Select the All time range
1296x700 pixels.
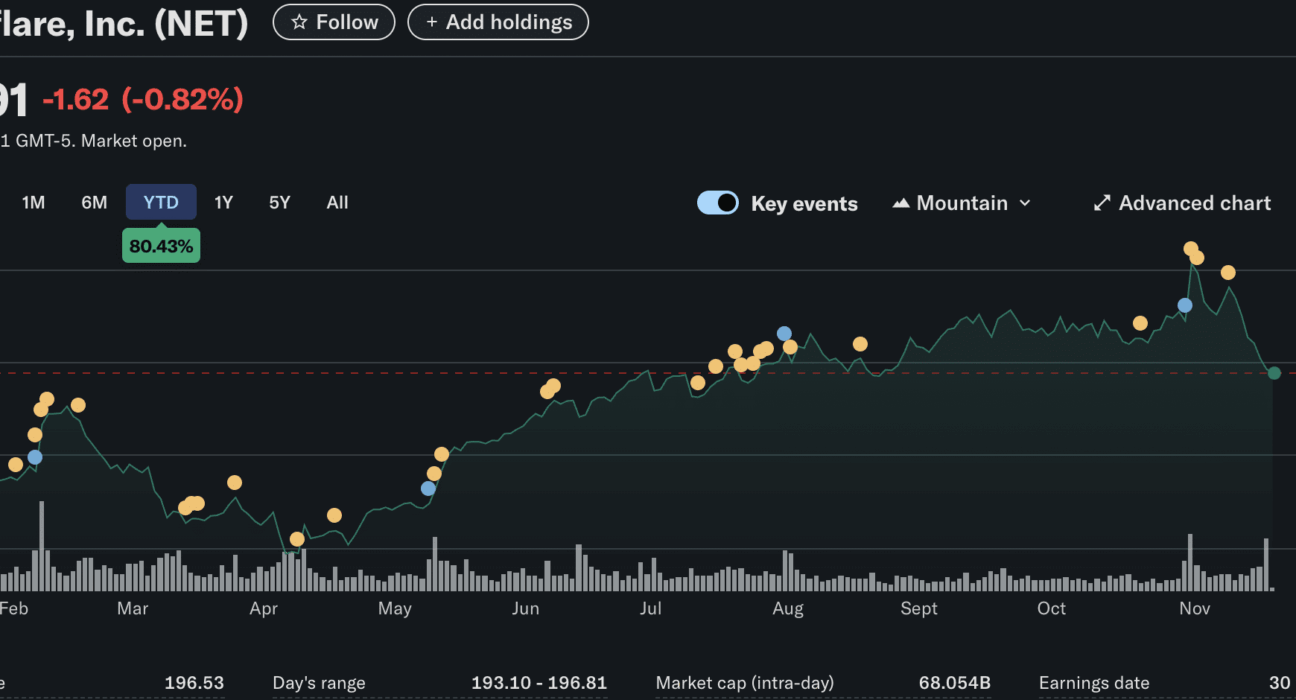pos(337,202)
